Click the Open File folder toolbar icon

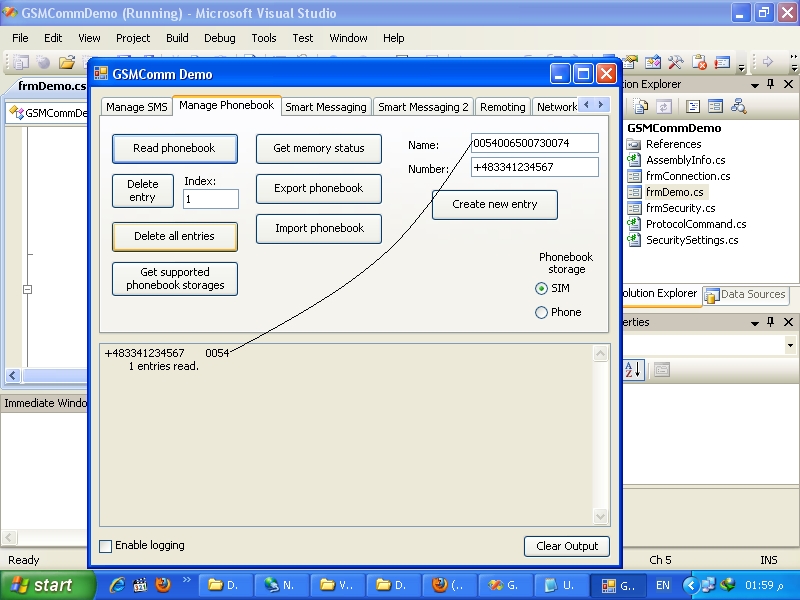[x=67, y=62]
